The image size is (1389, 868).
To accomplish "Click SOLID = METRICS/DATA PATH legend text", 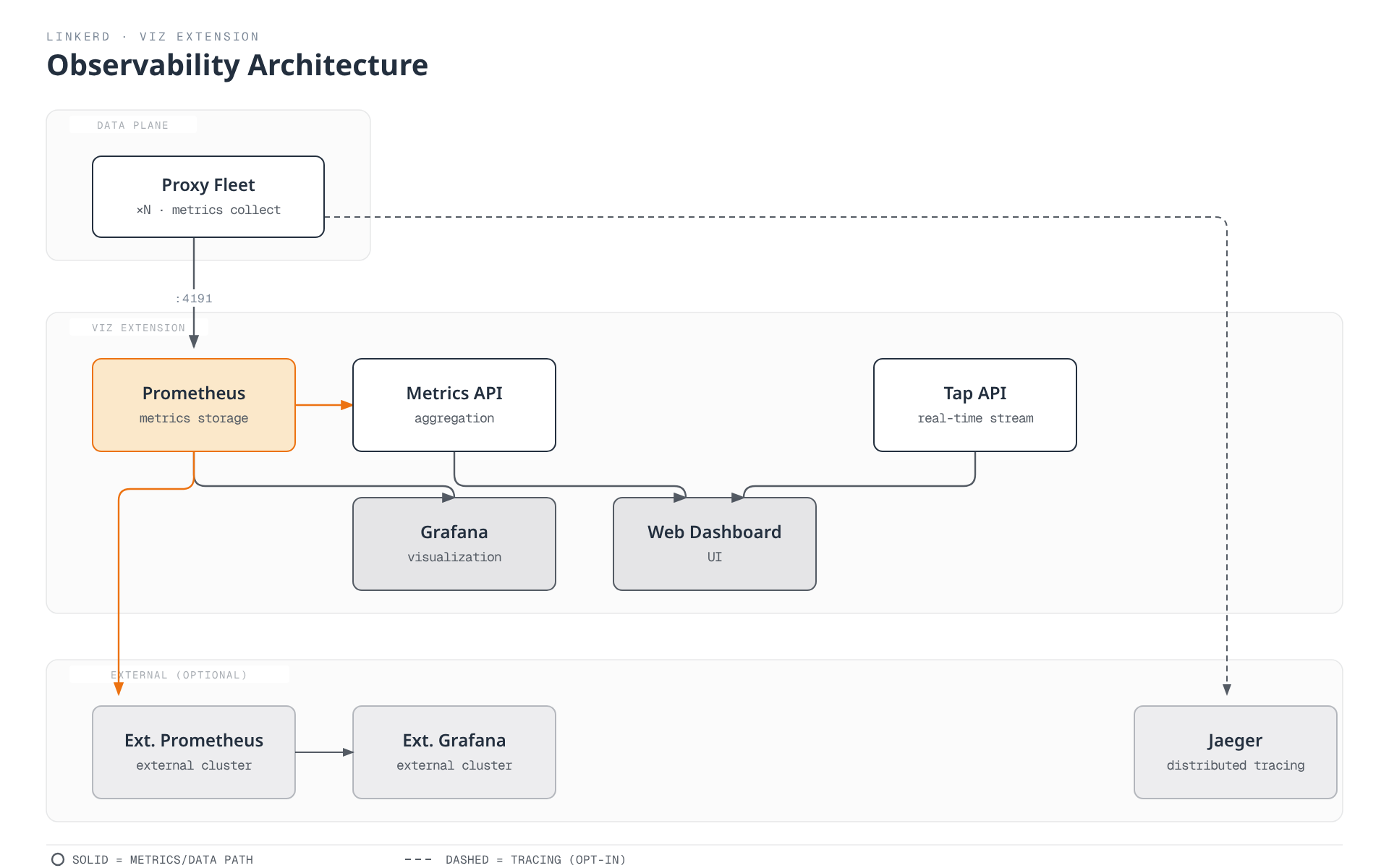I will (x=163, y=859).
